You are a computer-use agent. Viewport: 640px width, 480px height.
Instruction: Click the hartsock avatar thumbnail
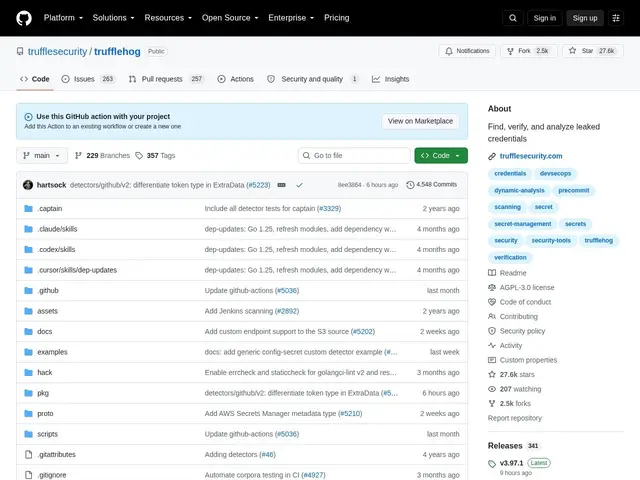(x=28, y=185)
